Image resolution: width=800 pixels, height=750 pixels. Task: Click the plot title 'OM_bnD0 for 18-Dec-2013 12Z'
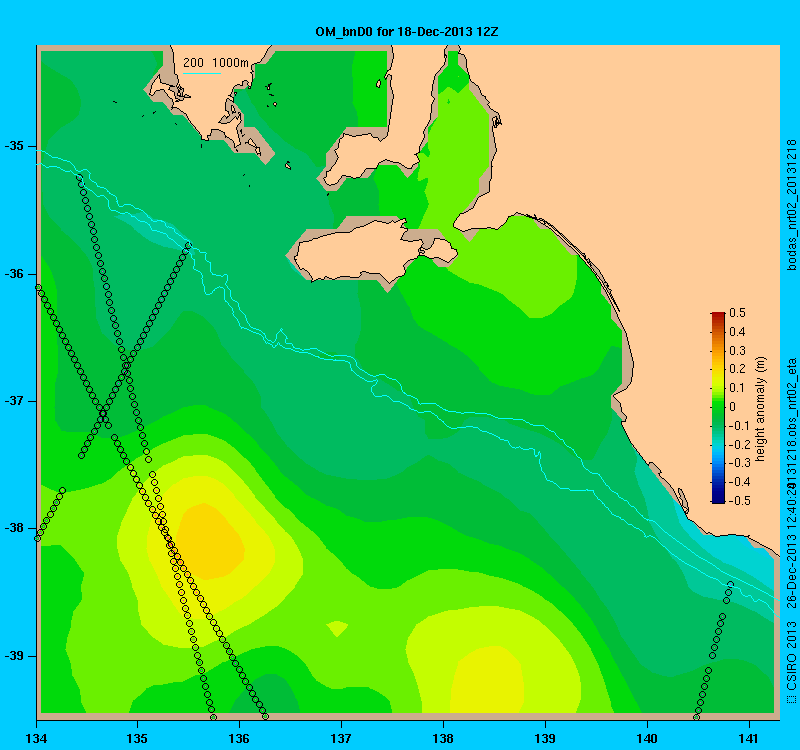407,32
